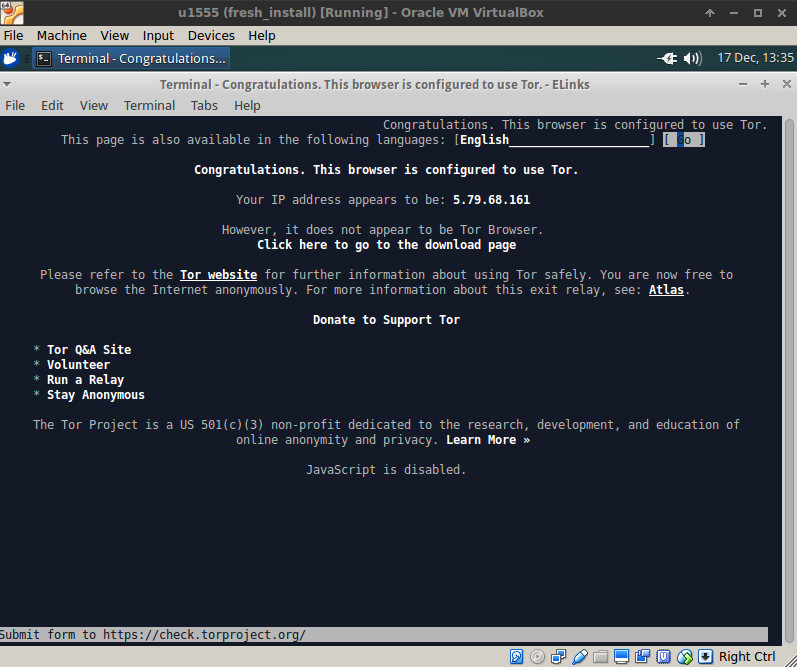Follow the Volunteer link
The width and height of the screenshot is (797, 667).
[78, 365]
